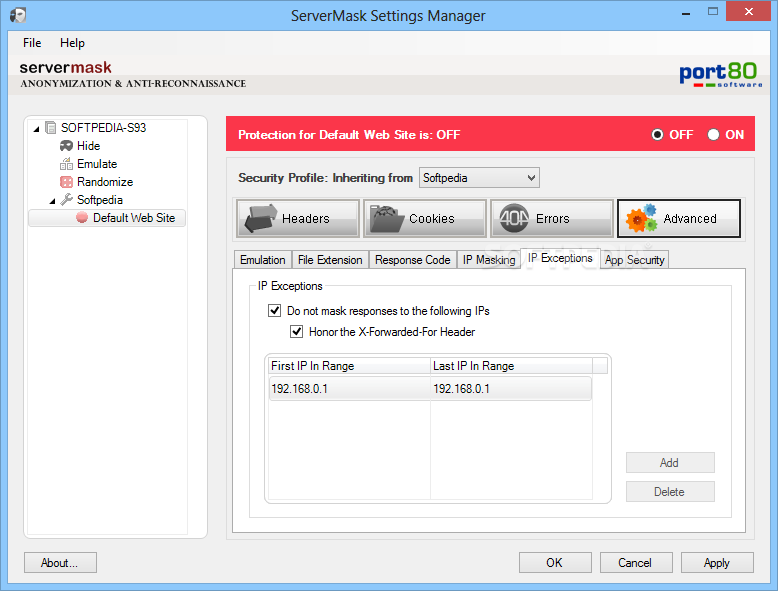Open the Errors section button
Screen dimensions: 778x591
[x=552, y=218]
